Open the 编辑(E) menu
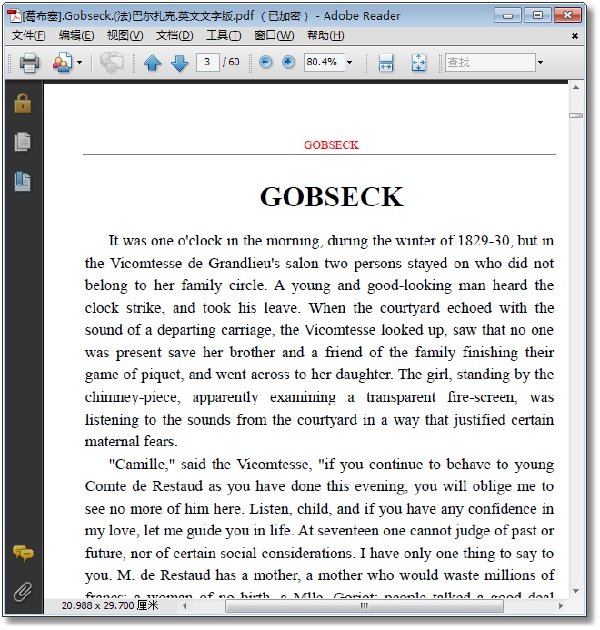This screenshot has height=630, width=600. (76, 36)
